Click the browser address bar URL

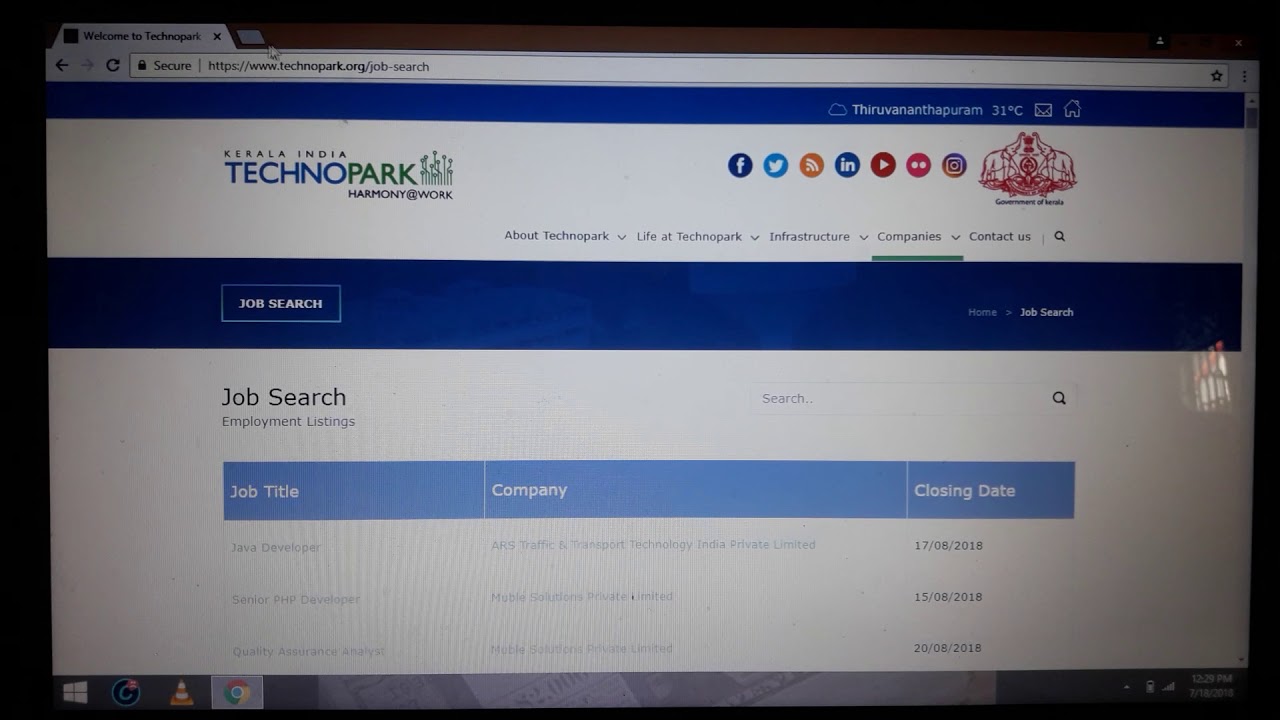[318, 66]
